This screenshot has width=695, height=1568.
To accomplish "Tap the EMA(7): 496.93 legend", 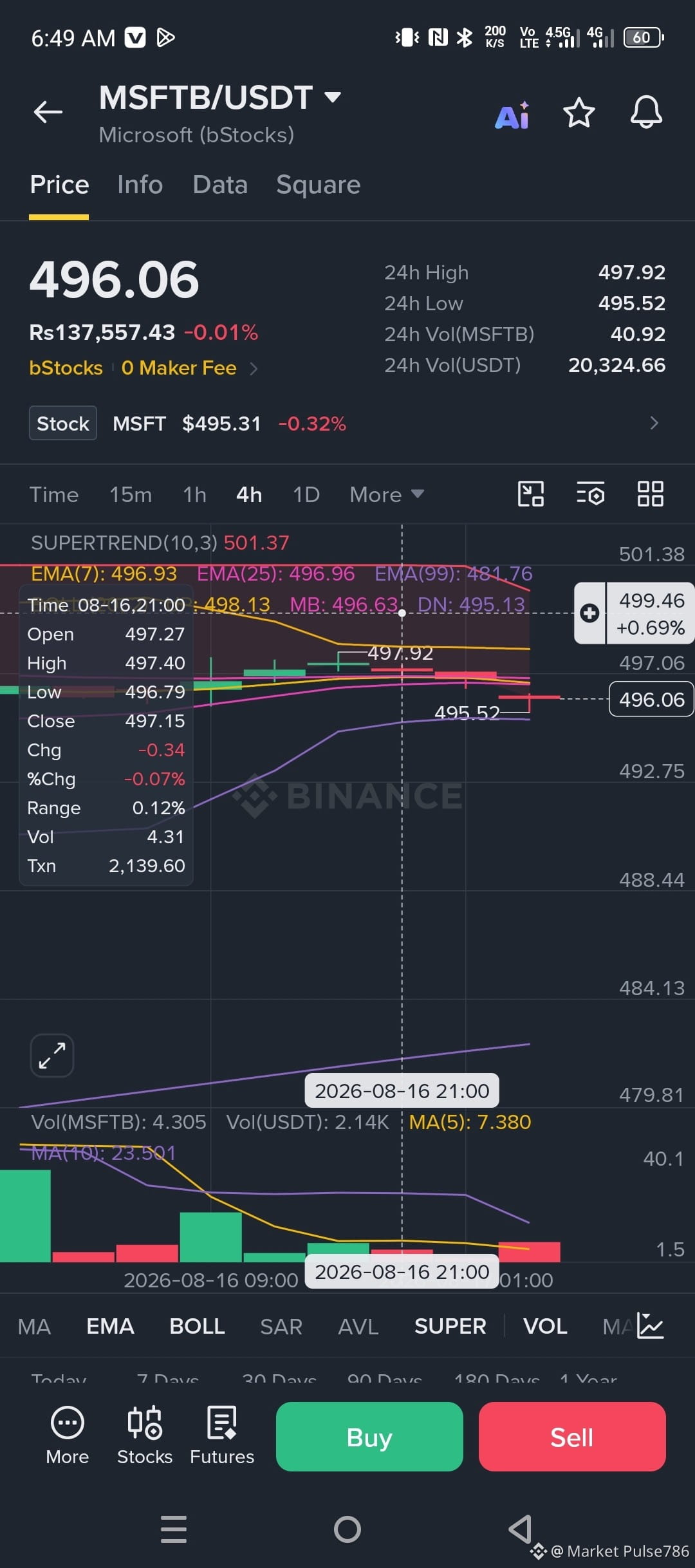I will pos(104,574).
